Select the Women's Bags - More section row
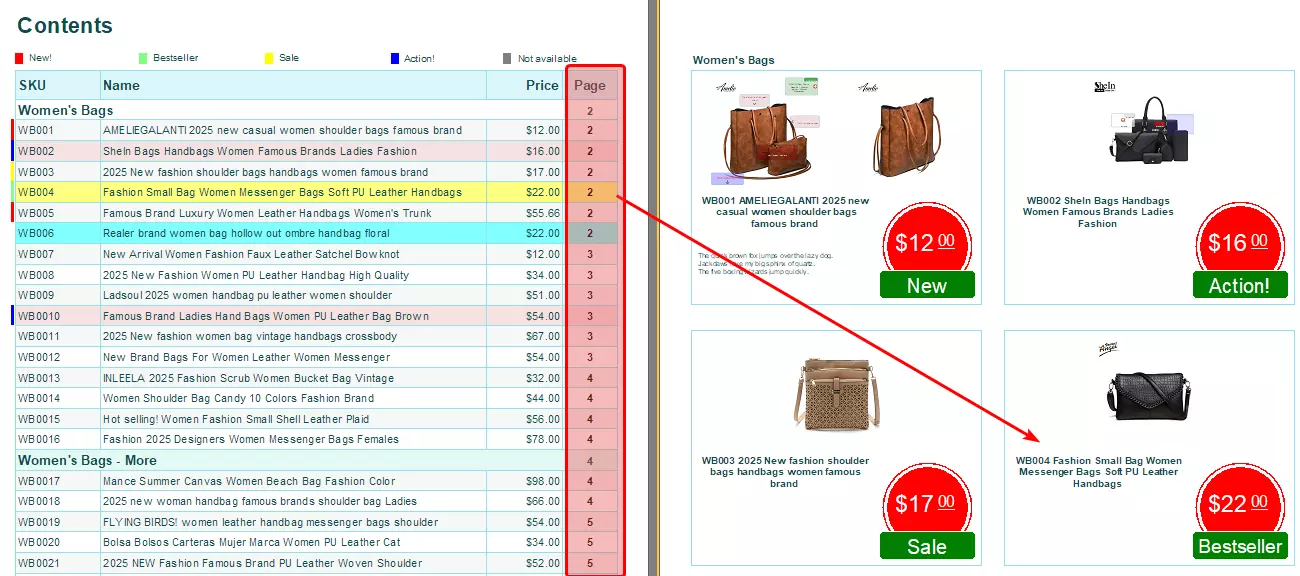Screen dimensions: 1300x576 click(316, 460)
